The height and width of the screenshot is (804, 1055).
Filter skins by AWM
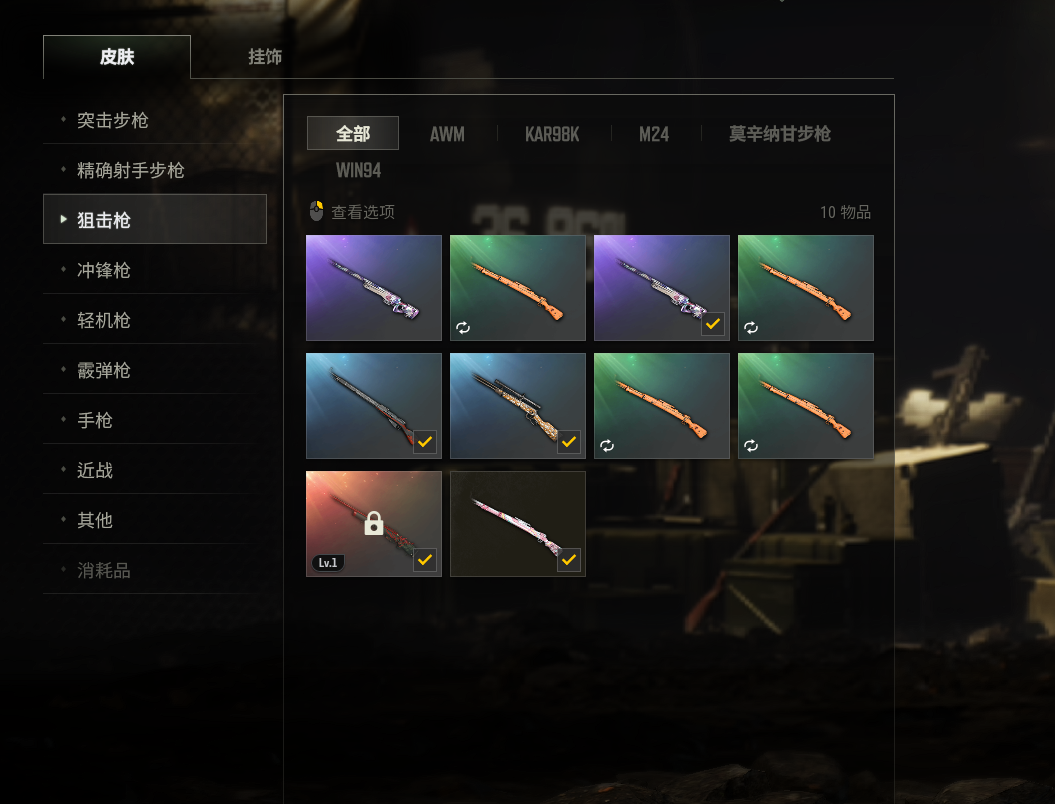447,134
